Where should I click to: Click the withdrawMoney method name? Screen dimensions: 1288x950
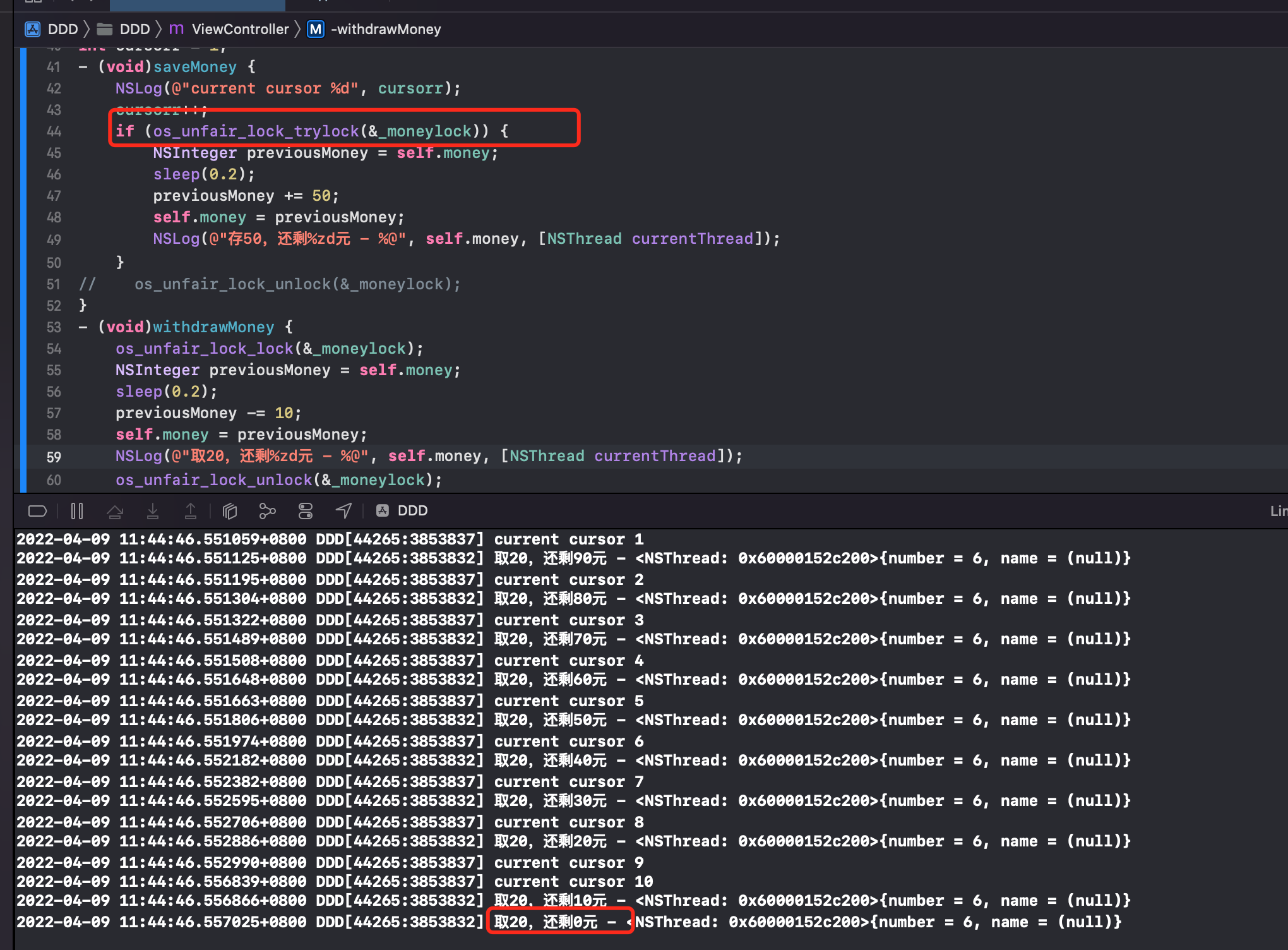213,327
